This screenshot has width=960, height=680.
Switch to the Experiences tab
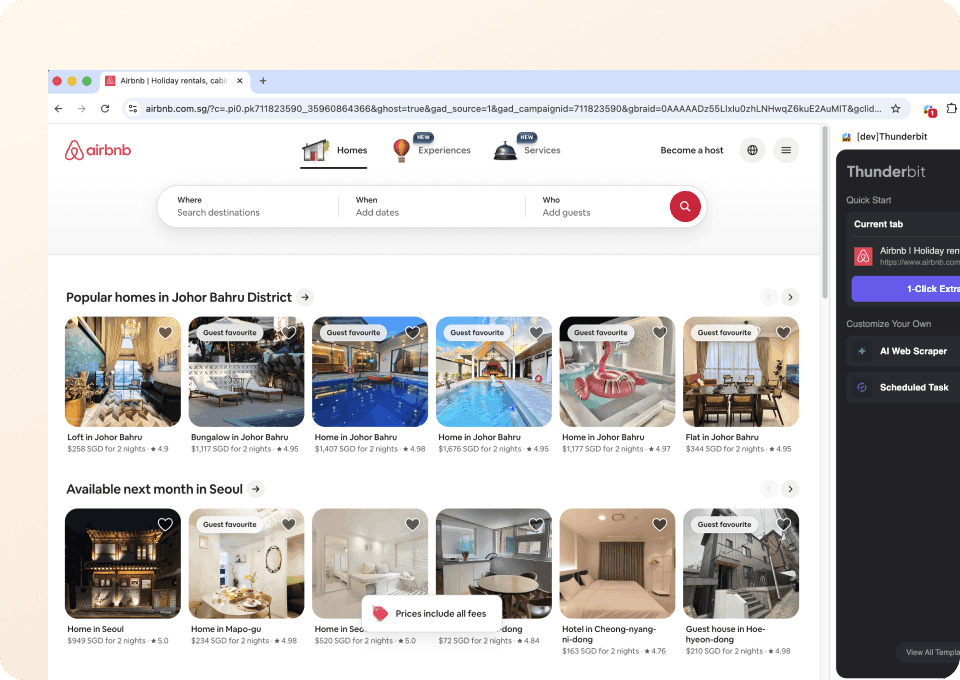tap(431, 150)
